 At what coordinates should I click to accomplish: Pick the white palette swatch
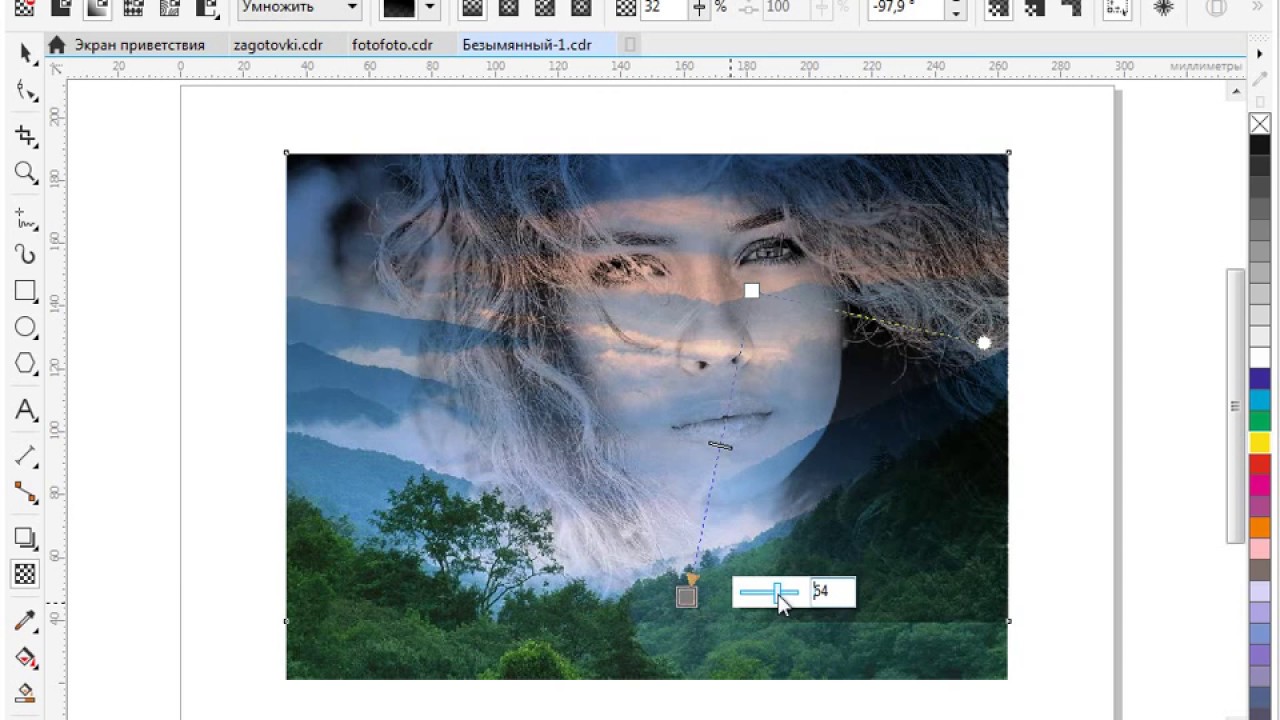click(1259, 358)
